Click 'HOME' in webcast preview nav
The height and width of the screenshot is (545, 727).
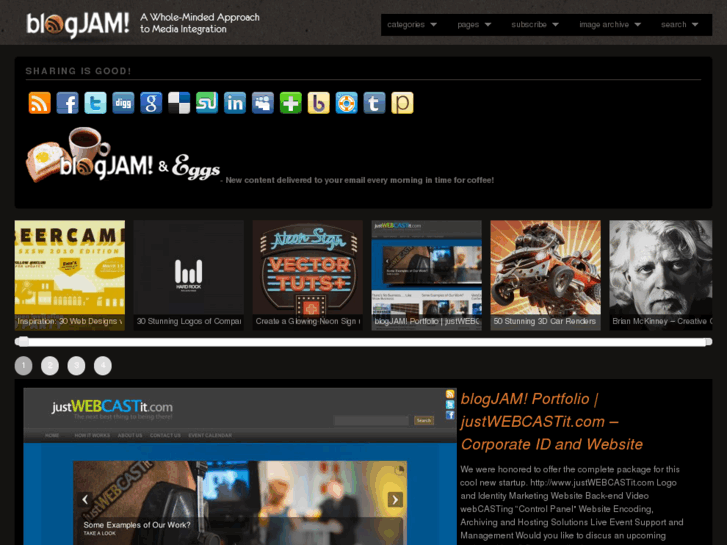[x=52, y=435]
